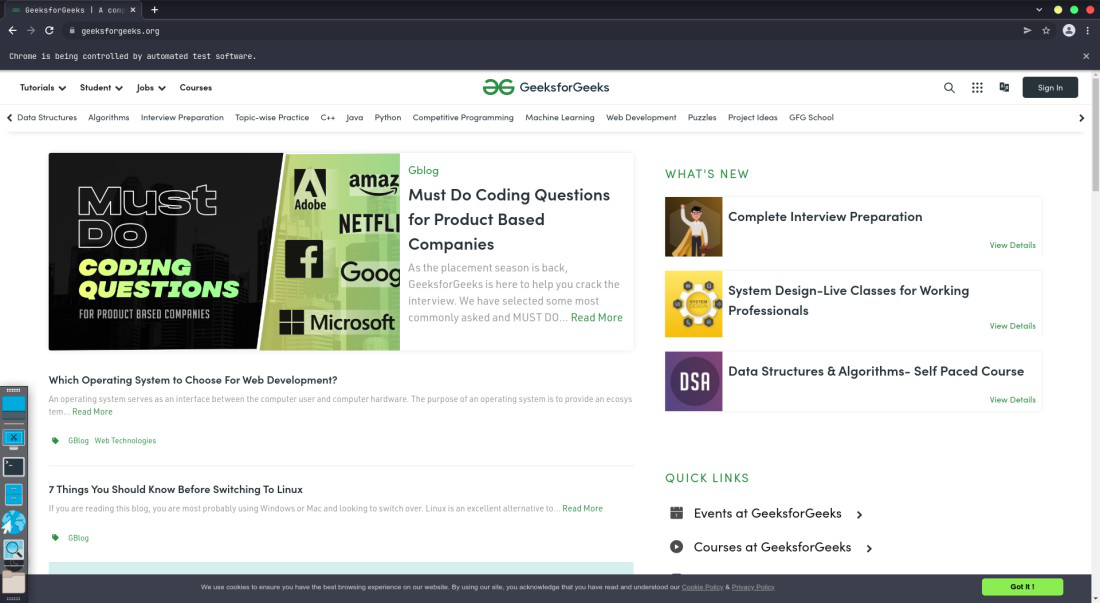The height and width of the screenshot is (603, 1100).
Task: Reload the page using the refresh icon
Action: (49, 31)
